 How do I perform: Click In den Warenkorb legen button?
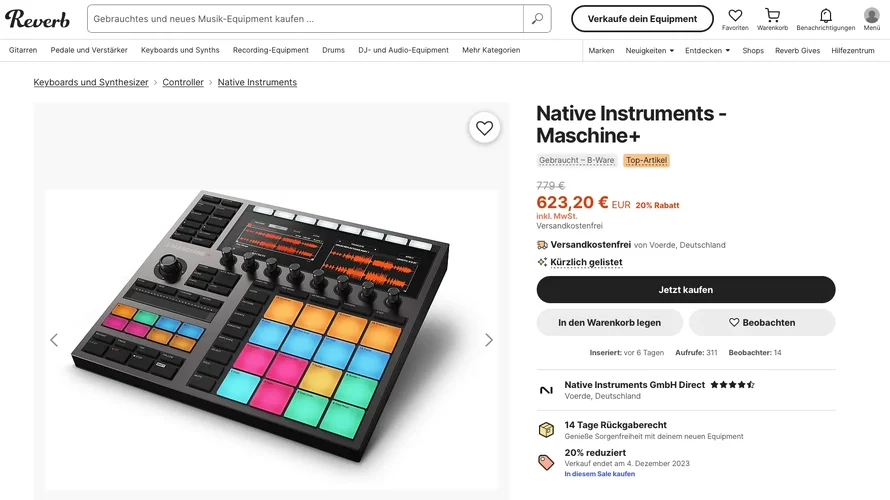click(609, 322)
